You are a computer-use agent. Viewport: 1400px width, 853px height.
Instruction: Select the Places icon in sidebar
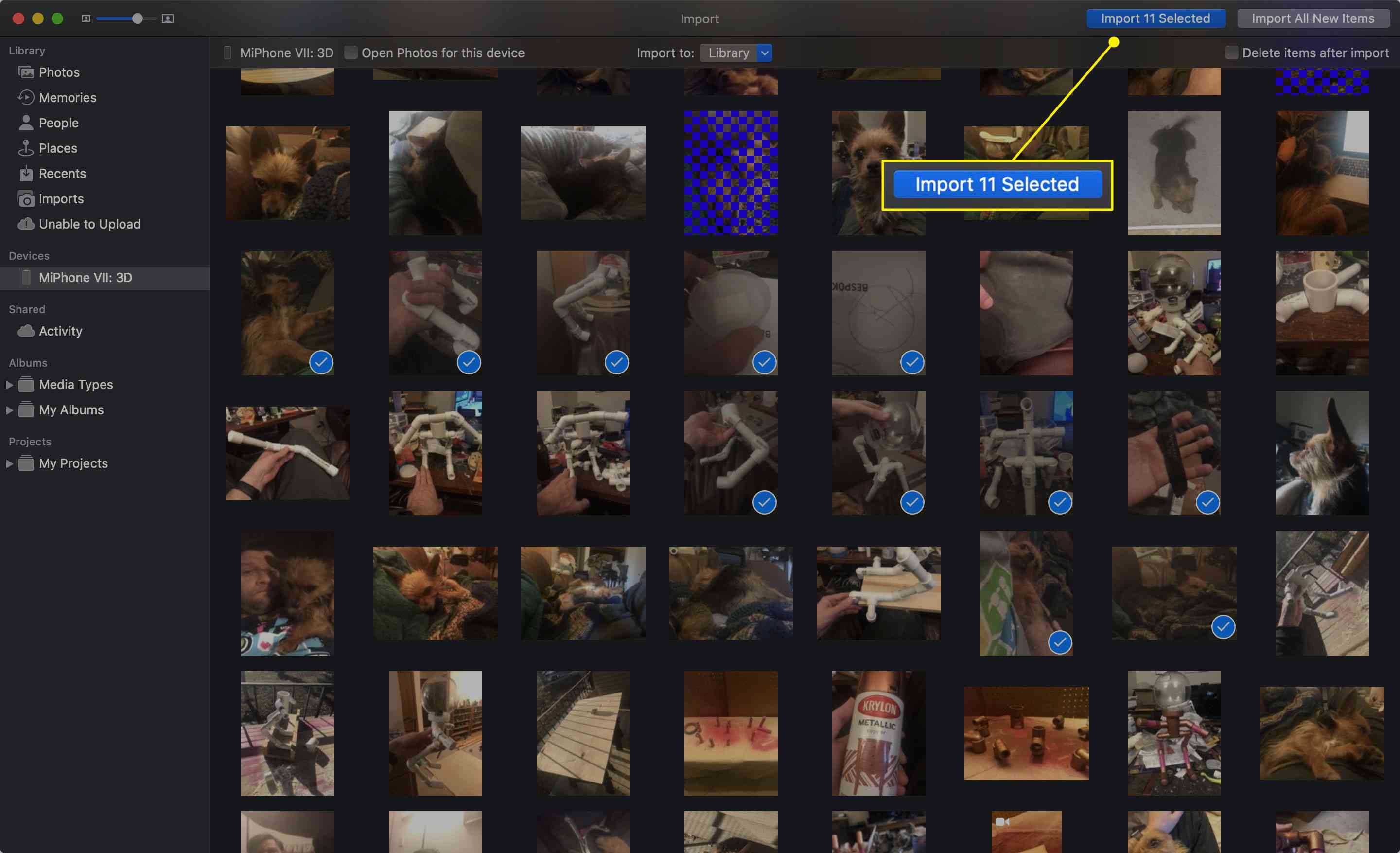26,148
